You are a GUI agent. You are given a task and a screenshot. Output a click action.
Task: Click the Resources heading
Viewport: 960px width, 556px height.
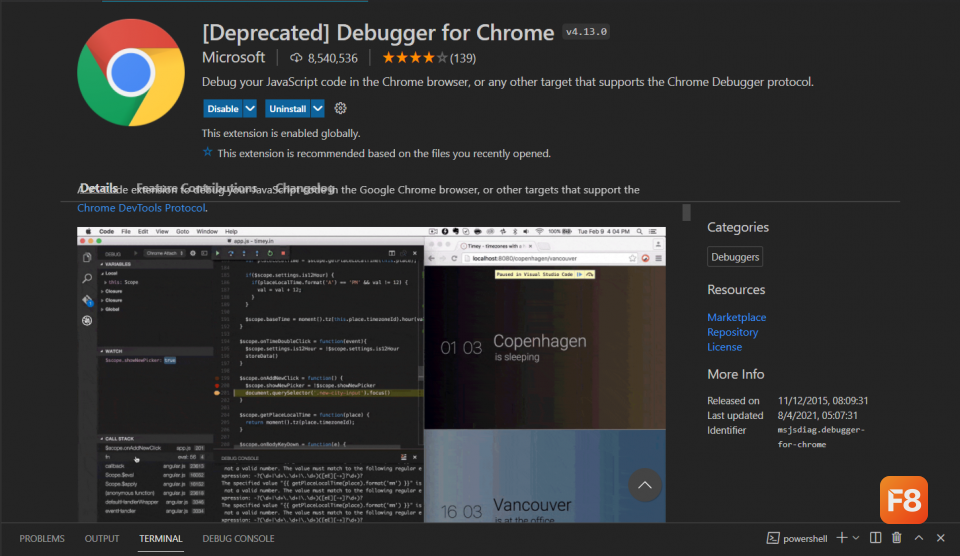(x=736, y=290)
